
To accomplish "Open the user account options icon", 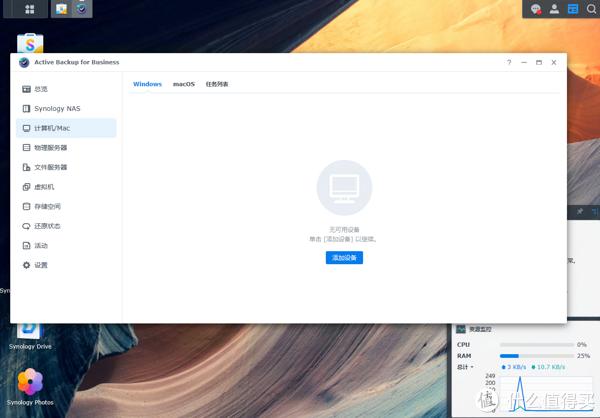I will pos(554,9).
